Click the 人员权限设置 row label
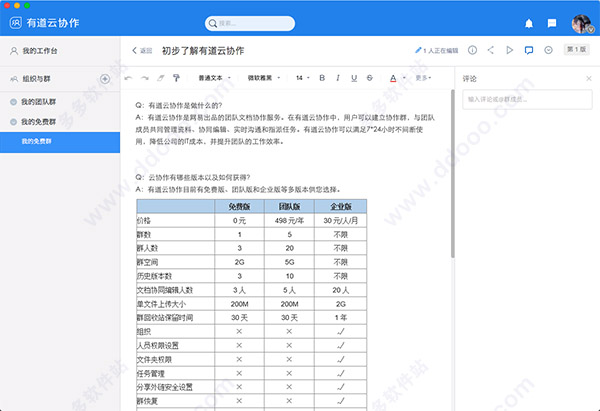 point(158,346)
